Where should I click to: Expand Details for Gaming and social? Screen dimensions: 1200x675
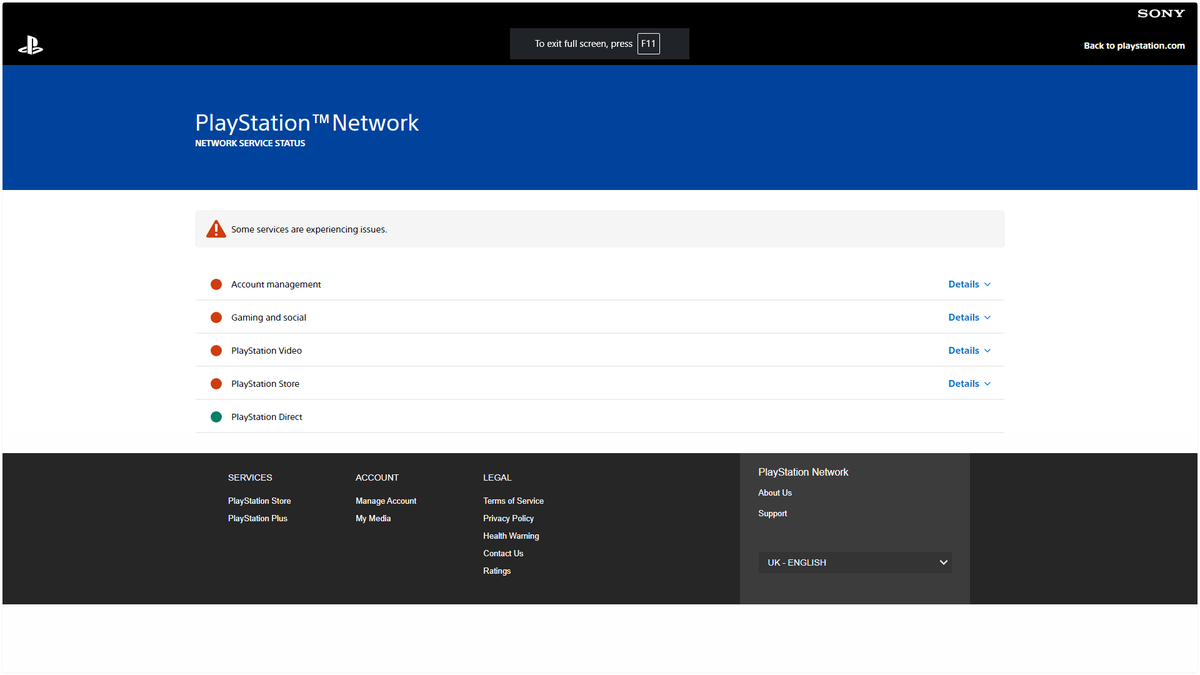pos(969,317)
